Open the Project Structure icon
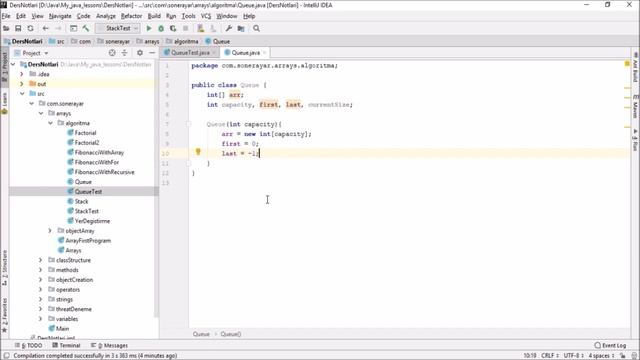 [x=241, y=29]
